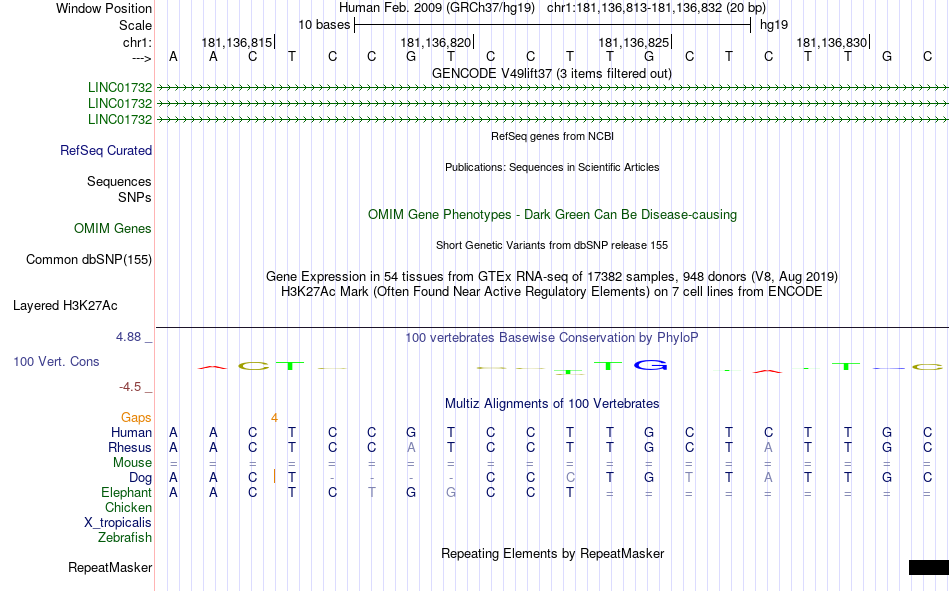Select the Dog alignment row label
950x591 pixels.
tap(141, 478)
